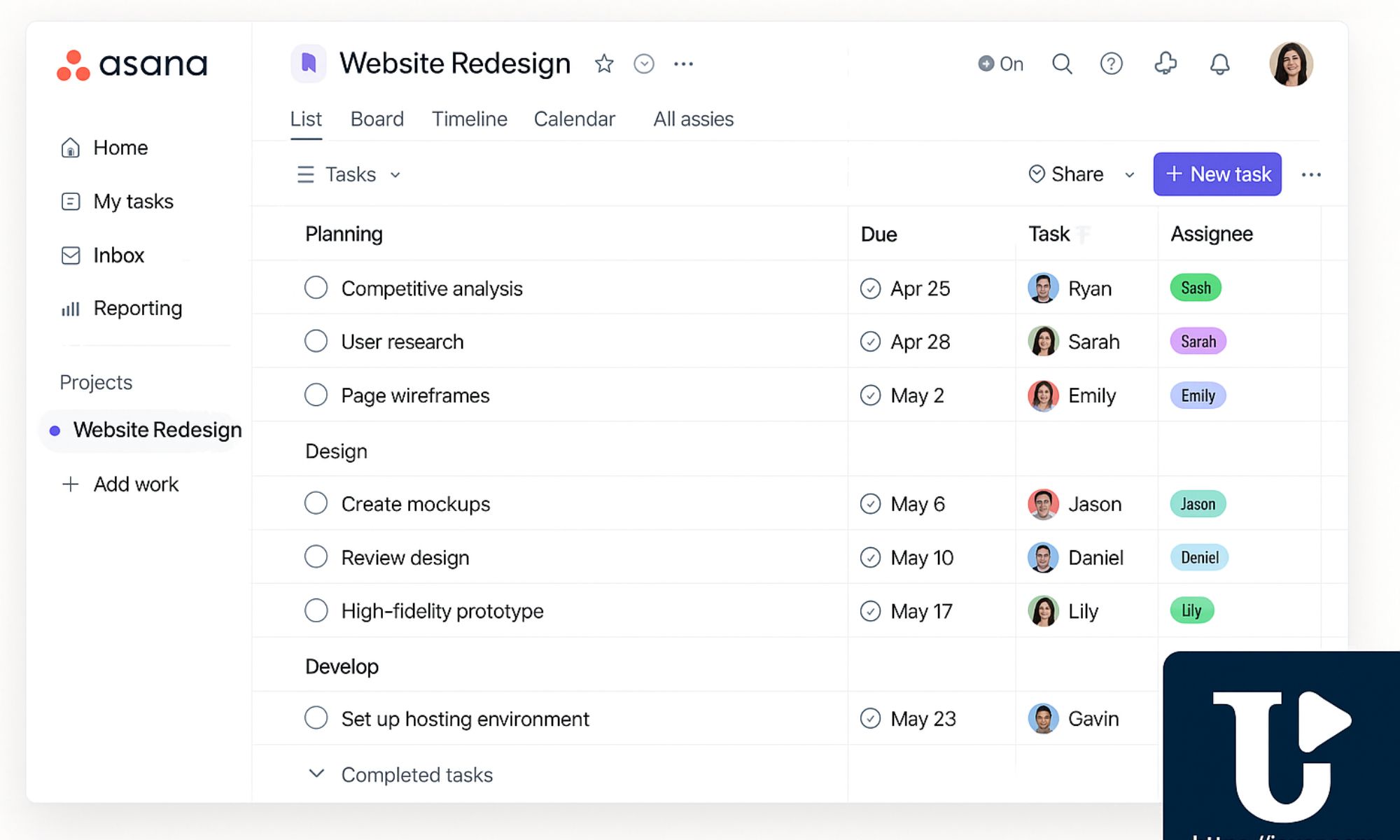The image size is (1400, 840).
Task: Open the Share dropdown arrow
Action: coord(1129,175)
